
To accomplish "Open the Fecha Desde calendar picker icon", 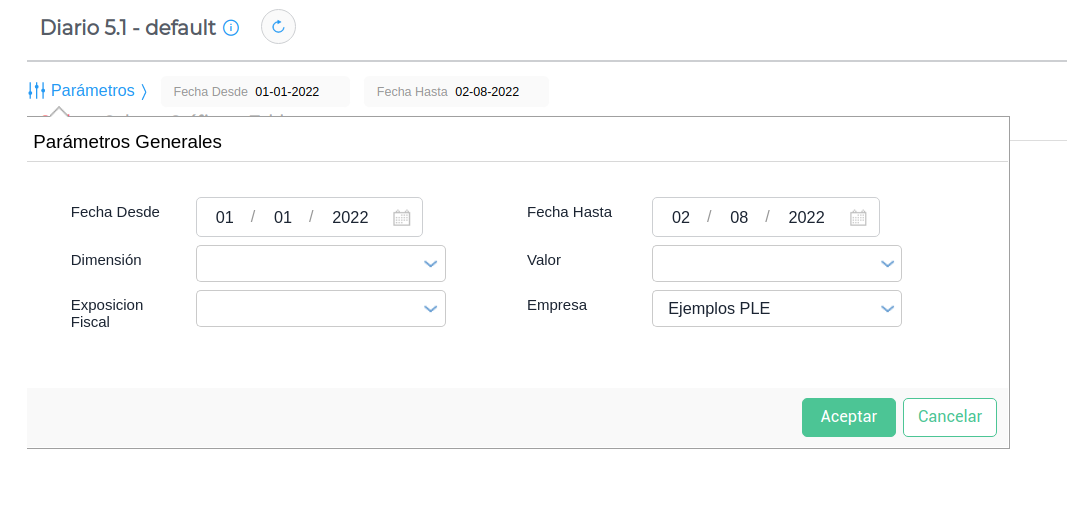I will click(x=402, y=218).
